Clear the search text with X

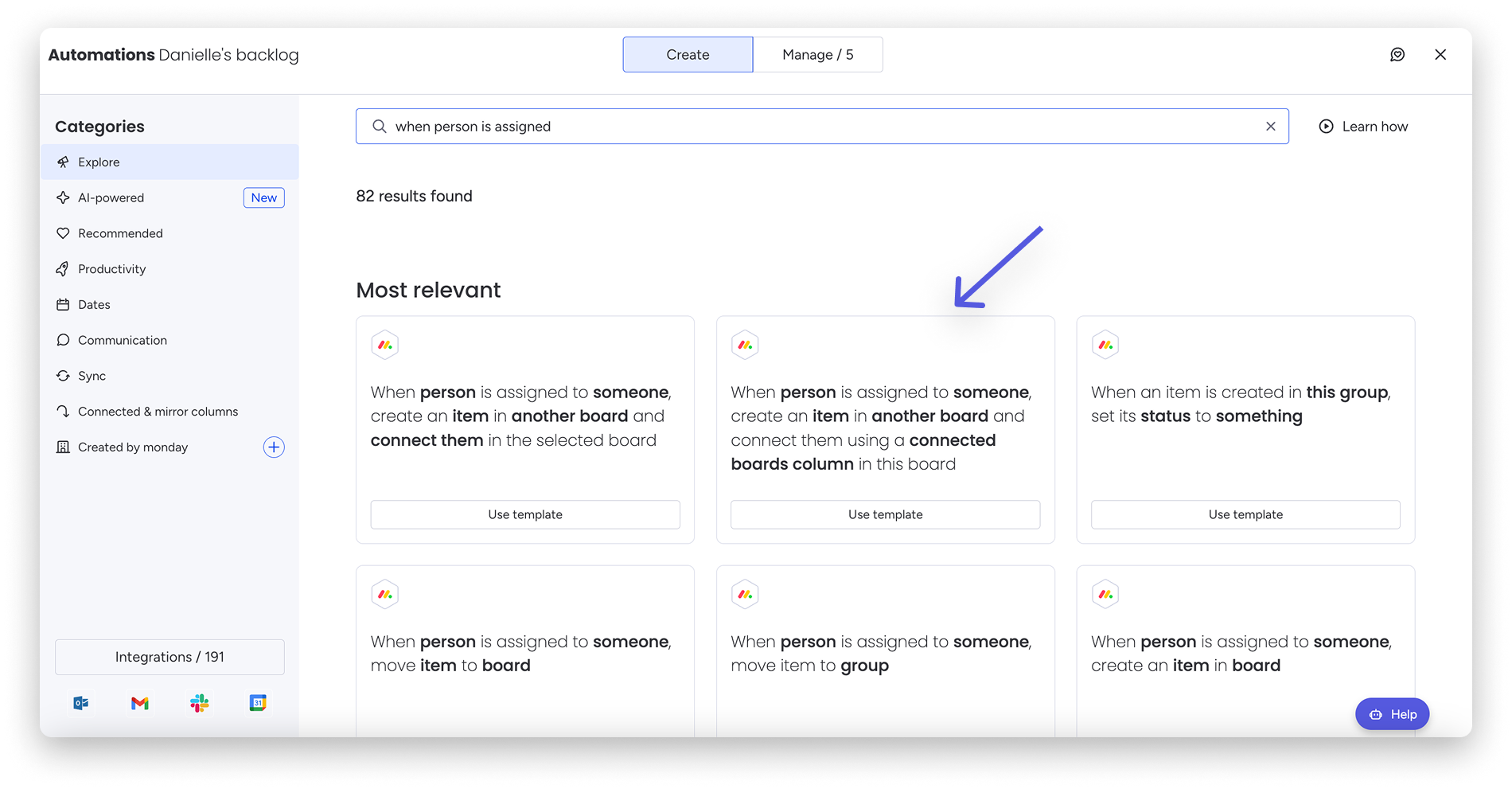[1271, 126]
